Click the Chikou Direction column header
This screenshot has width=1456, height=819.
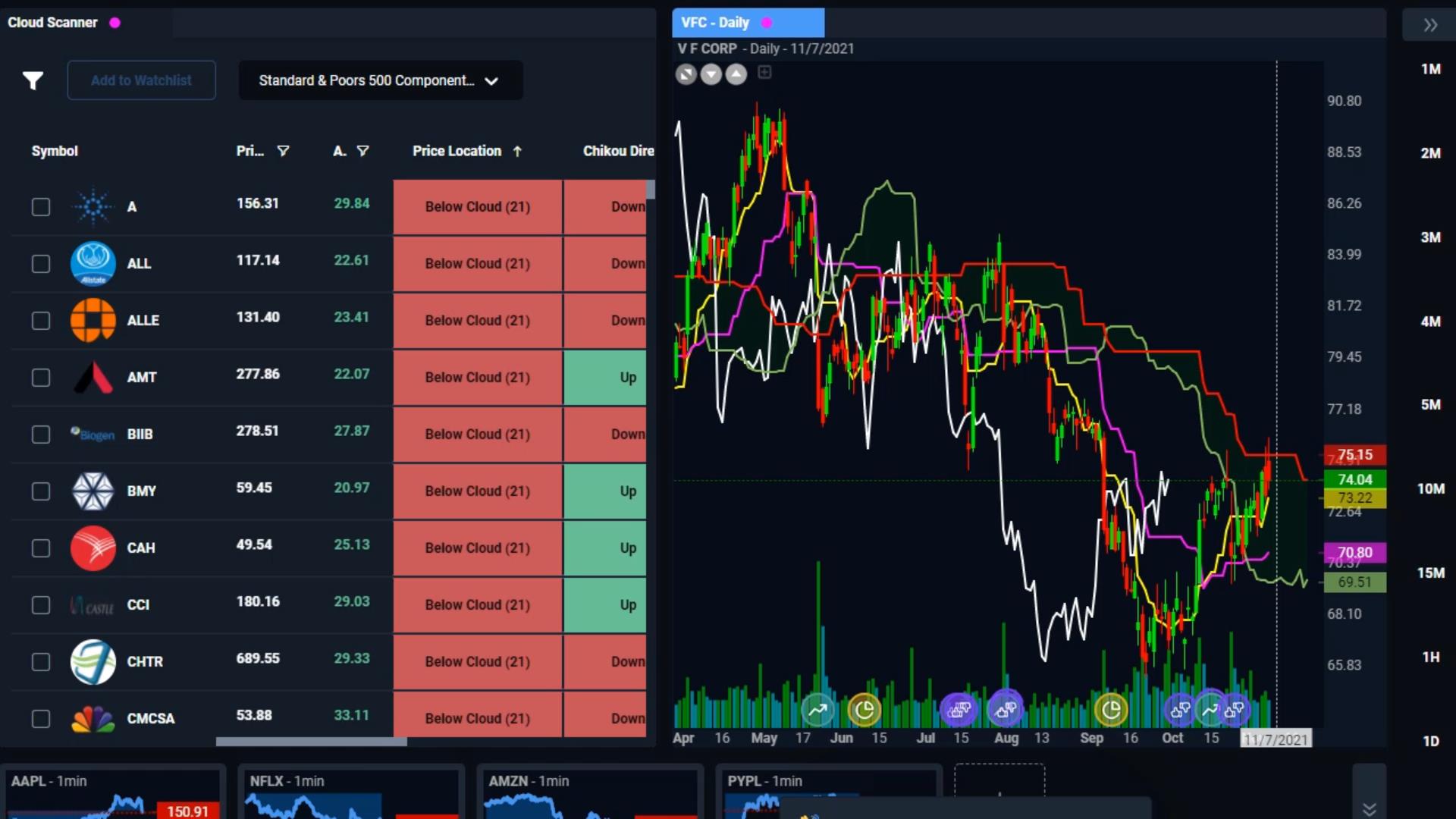[x=618, y=151]
